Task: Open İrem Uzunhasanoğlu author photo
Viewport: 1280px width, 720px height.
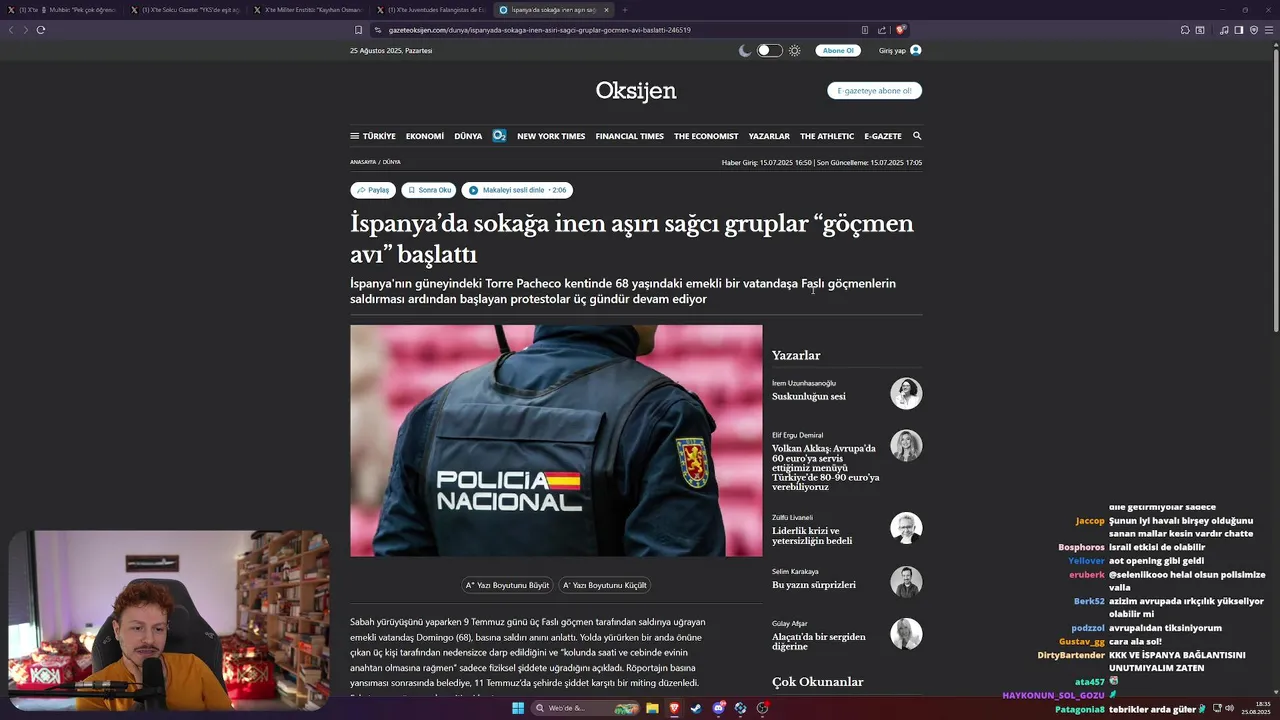Action: tap(906, 393)
